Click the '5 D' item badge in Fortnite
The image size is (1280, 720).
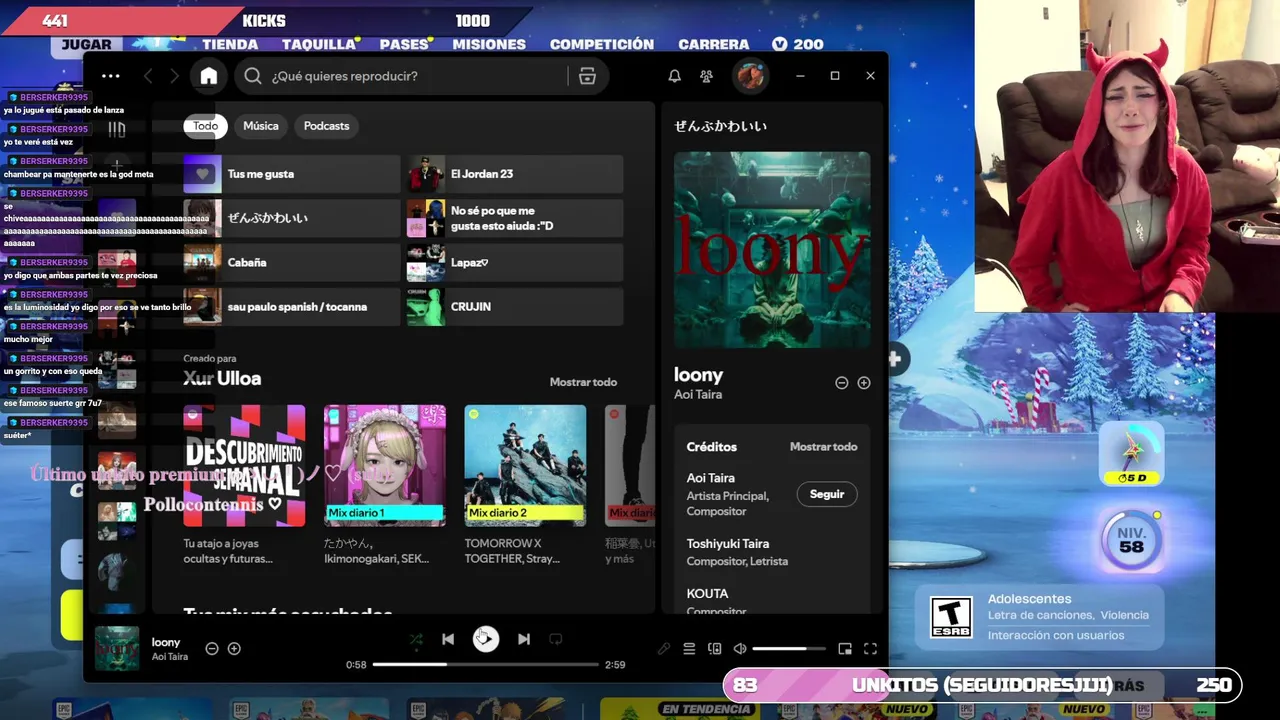(x=1131, y=455)
